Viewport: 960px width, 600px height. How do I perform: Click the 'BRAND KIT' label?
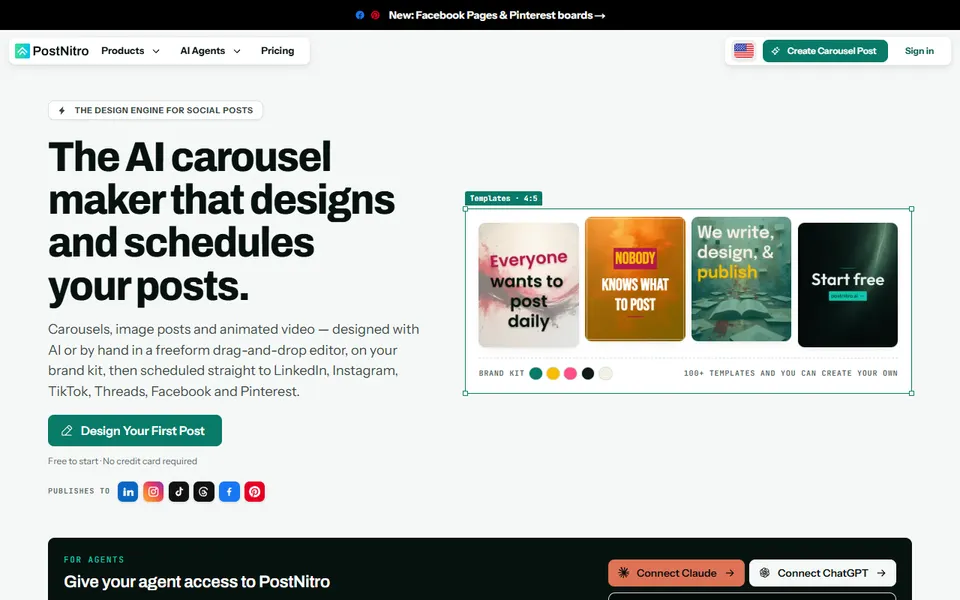coord(501,373)
